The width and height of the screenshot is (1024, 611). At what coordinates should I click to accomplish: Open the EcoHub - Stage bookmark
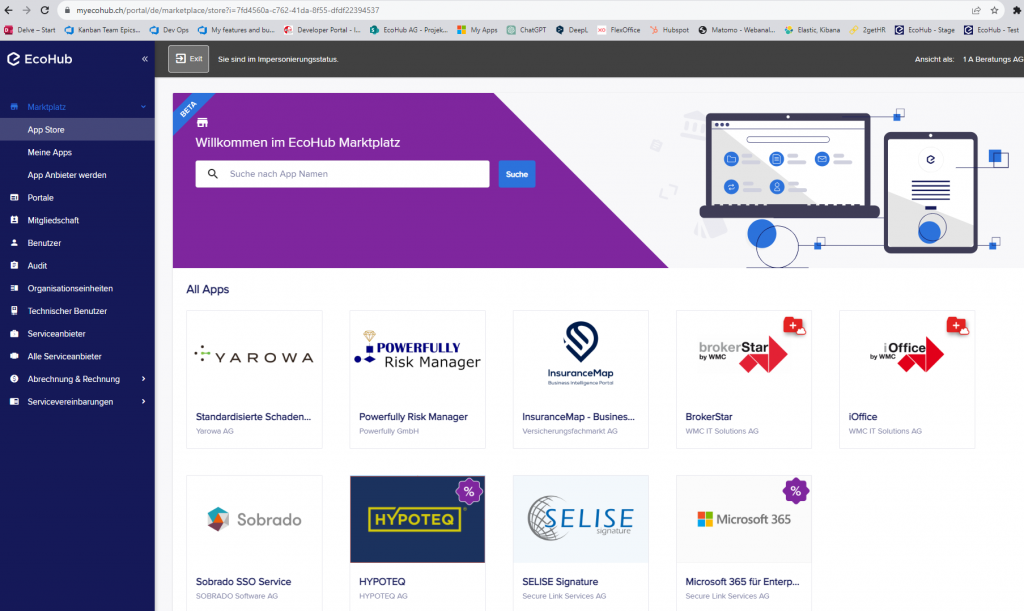click(x=925, y=30)
